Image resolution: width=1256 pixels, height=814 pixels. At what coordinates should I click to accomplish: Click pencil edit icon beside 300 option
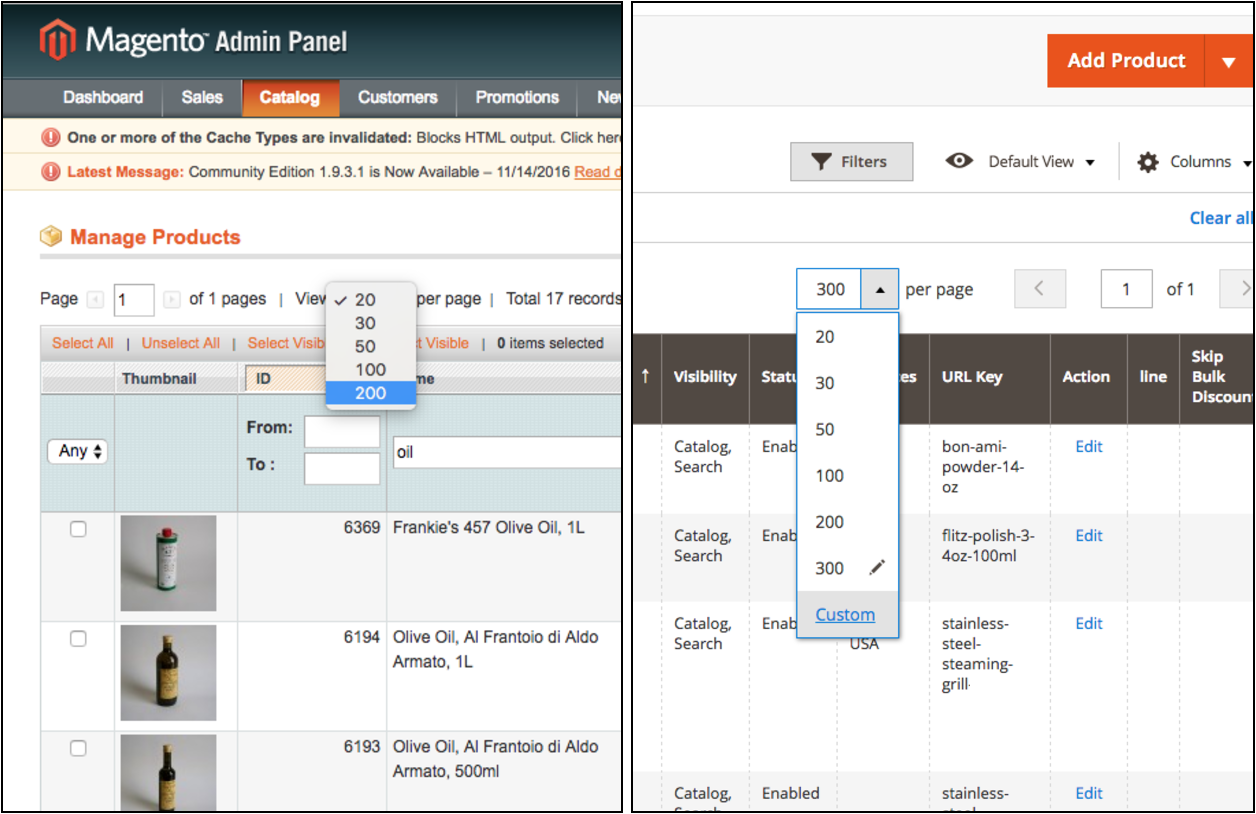877,568
